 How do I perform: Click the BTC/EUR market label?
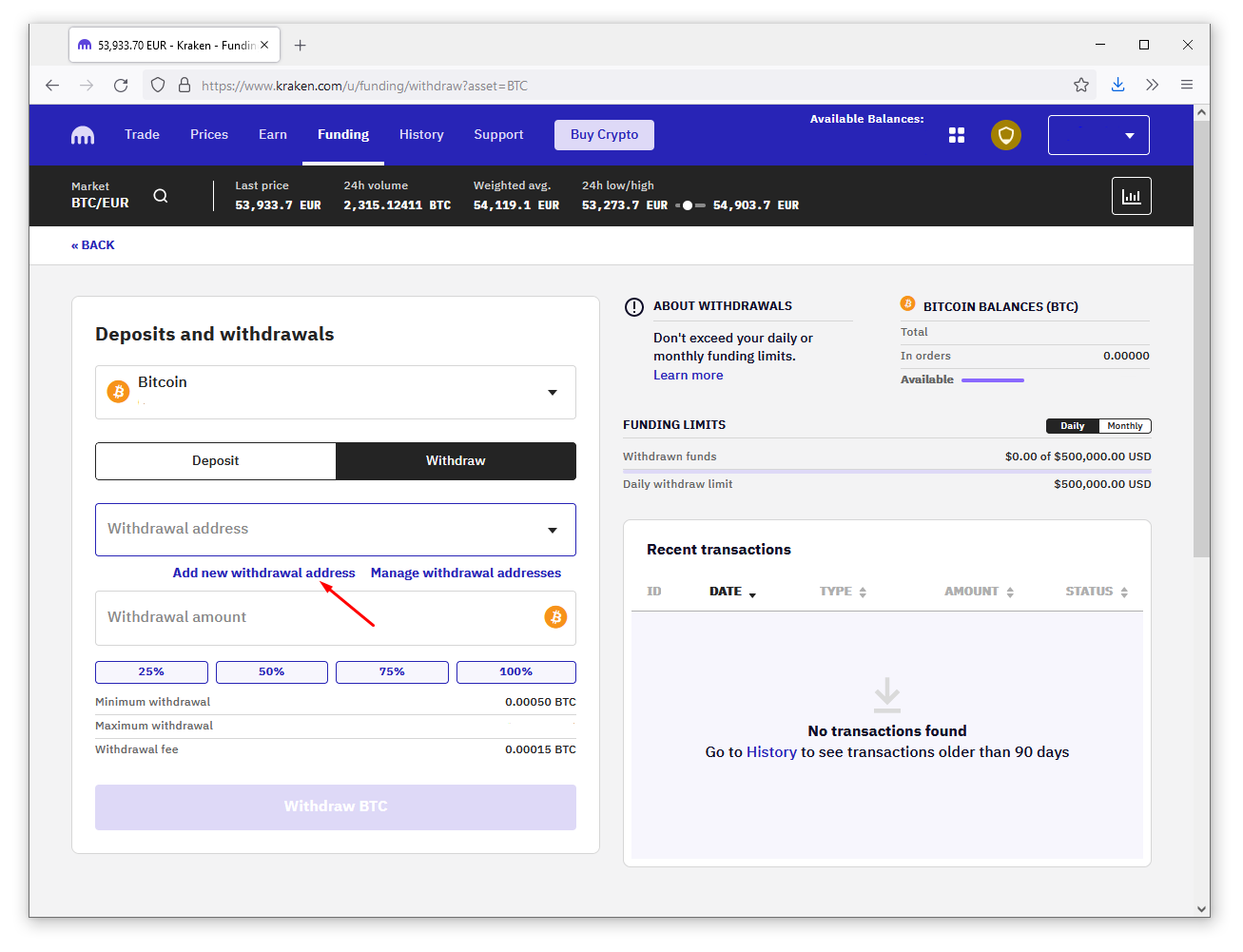click(100, 204)
